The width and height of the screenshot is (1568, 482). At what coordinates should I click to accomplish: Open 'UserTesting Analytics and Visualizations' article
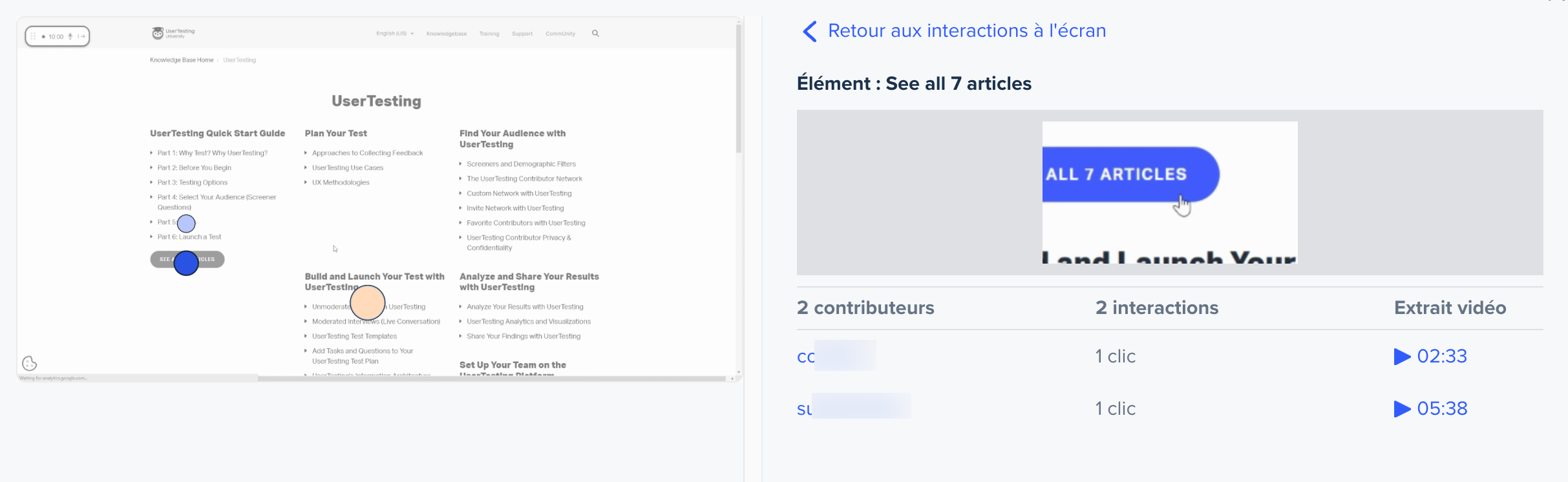[529, 322]
